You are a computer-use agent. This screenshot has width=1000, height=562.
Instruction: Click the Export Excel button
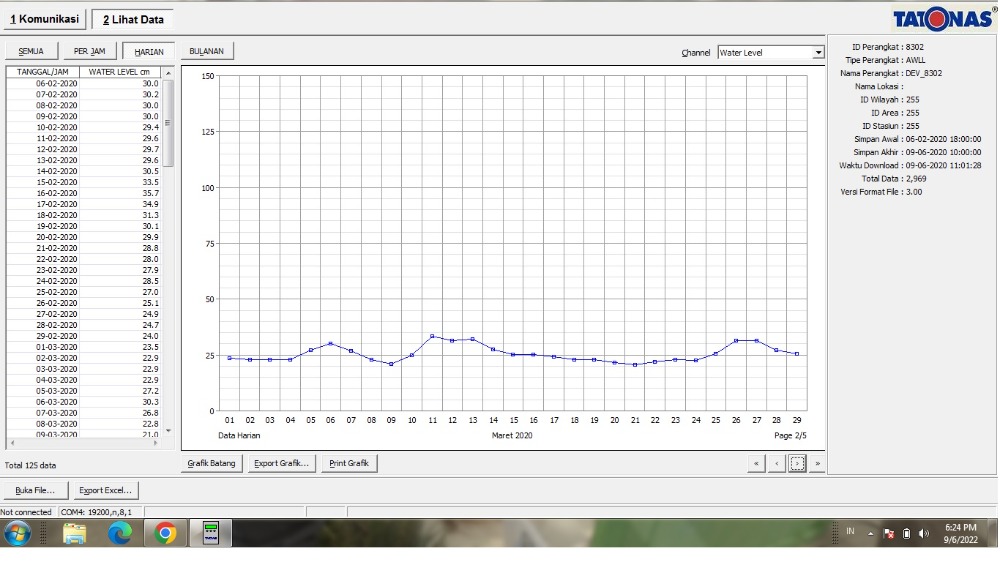tap(106, 491)
